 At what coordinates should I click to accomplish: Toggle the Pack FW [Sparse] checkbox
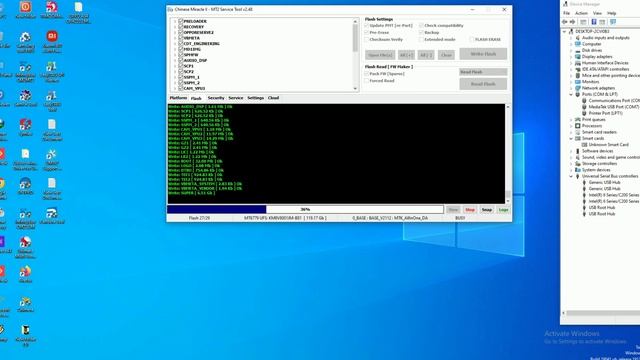pos(367,73)
